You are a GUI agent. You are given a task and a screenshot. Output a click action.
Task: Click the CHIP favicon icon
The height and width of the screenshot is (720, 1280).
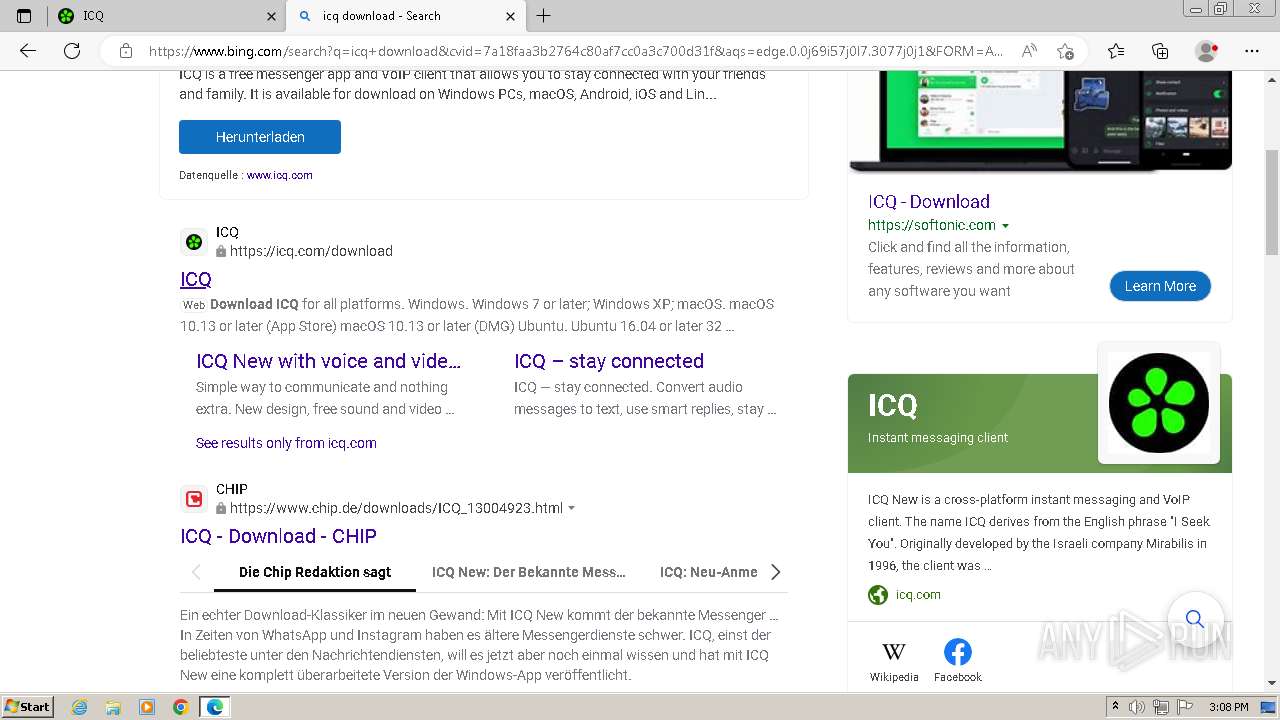click(194, 499)
